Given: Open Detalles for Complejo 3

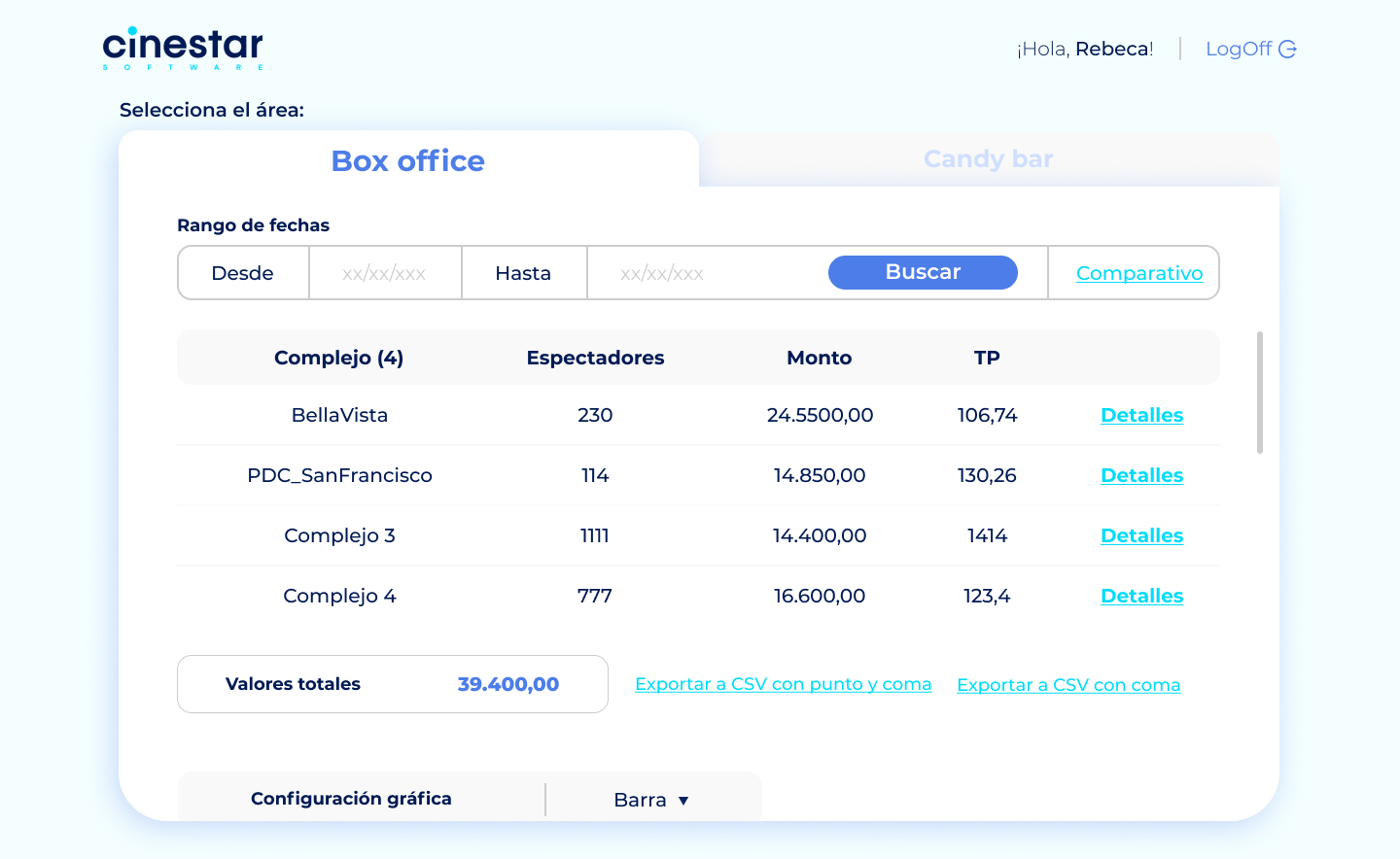Looking at the screenshot, I should pyautogui.click(x=1141, y=535).
